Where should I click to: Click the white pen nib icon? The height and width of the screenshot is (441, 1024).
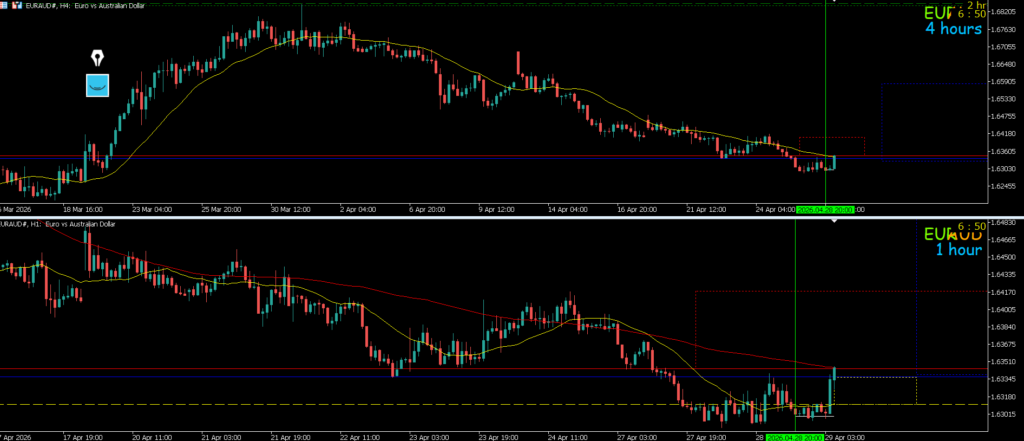97,57
